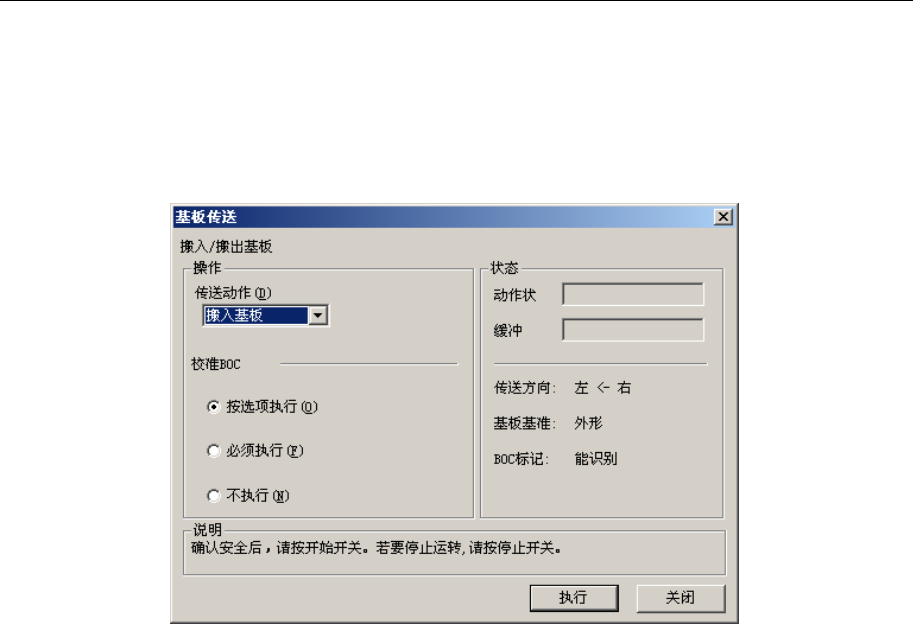The image size is (913, 624).
Task: Click the 传送动作 (D) label
Action: point(233,292)
